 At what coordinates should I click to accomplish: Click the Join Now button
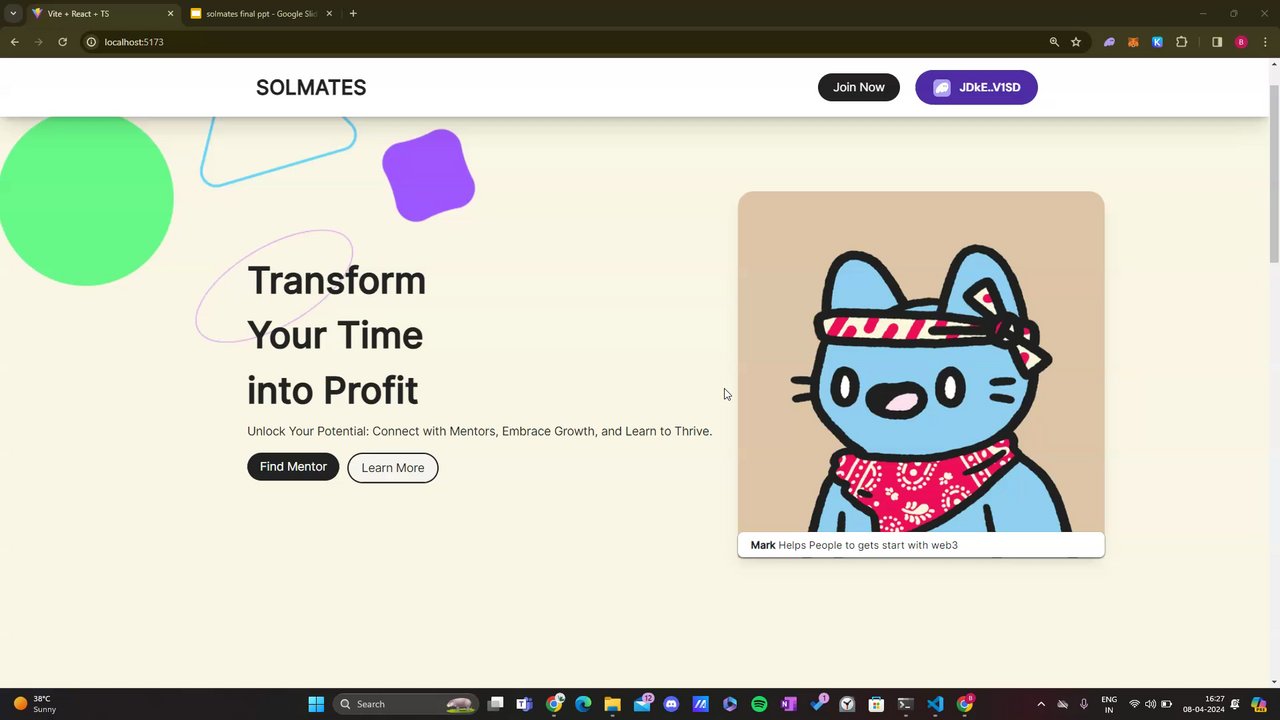[x=859, y=87]
